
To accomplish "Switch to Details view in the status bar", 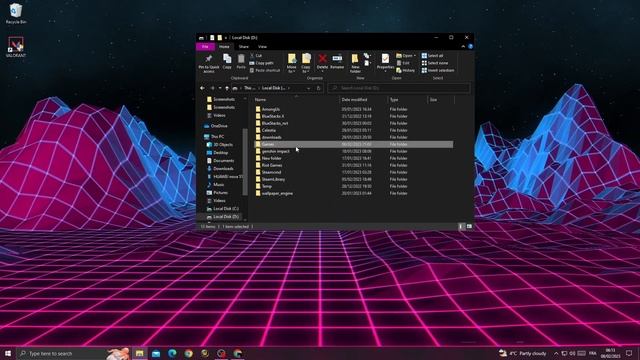I will point(461,227).
